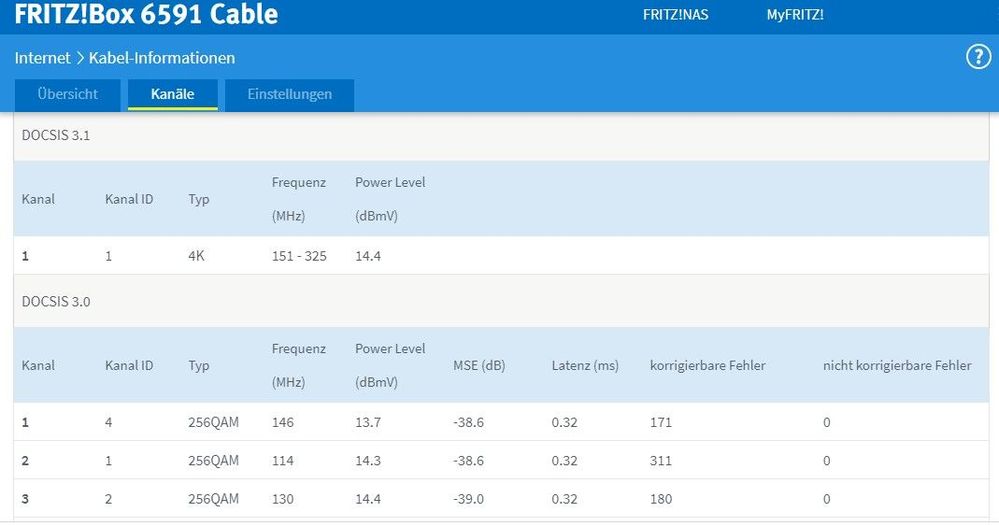Viewport: 999px width, 525px height.
Task: Click the DOCSIS 3.1 section heading
Action: coord(56,135)
